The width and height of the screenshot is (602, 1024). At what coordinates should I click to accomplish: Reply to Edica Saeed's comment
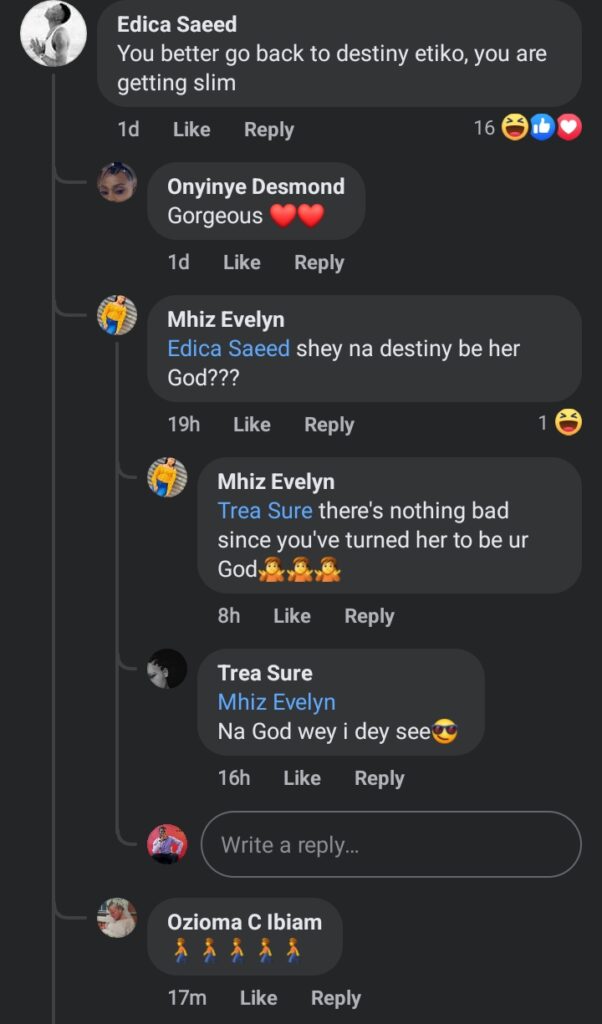point(268,130)
